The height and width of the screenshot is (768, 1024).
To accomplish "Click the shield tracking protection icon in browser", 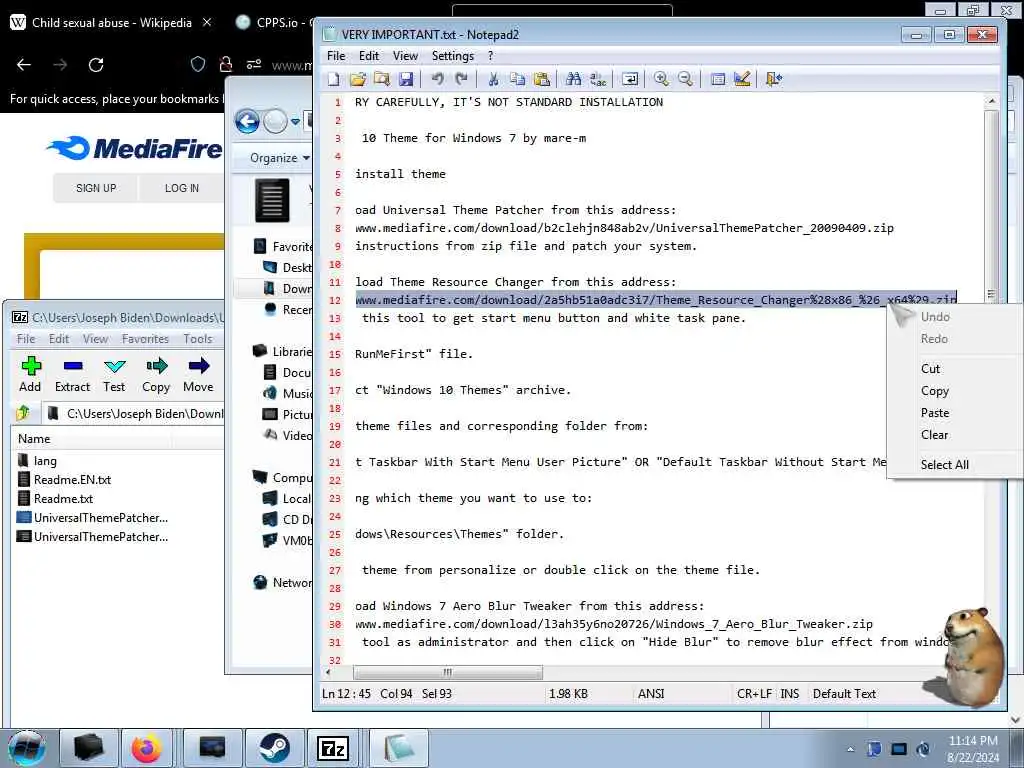I will tap(197, 64).
